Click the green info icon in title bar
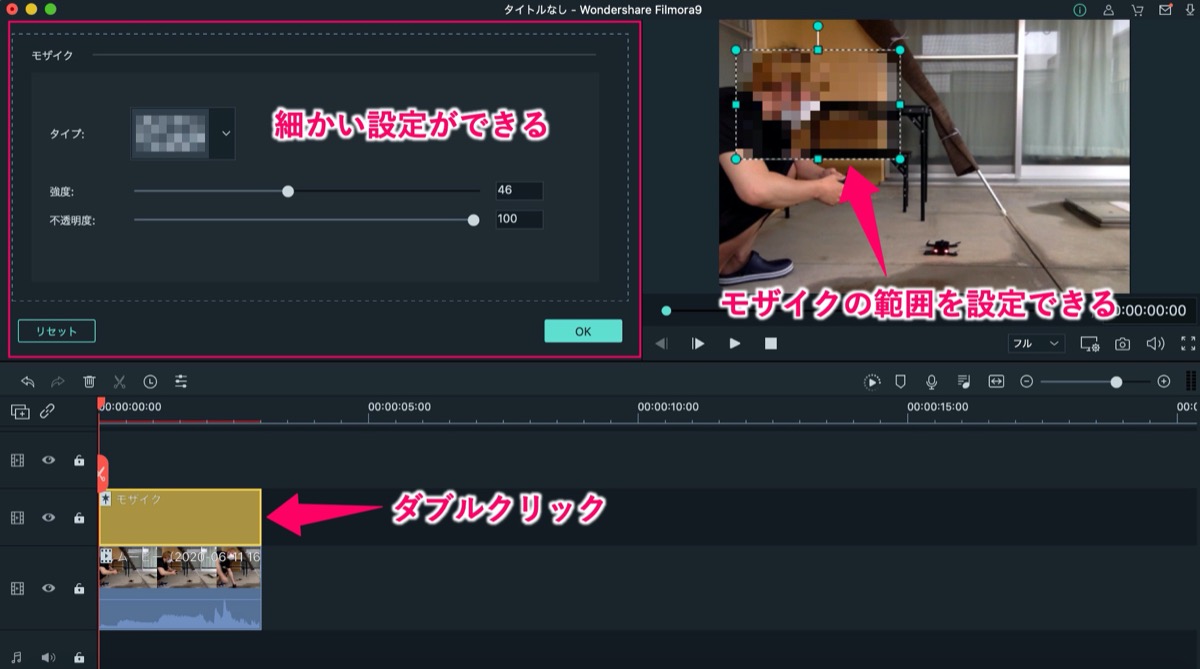The width and height of the screenshot is (1200, 669). 1080,9
